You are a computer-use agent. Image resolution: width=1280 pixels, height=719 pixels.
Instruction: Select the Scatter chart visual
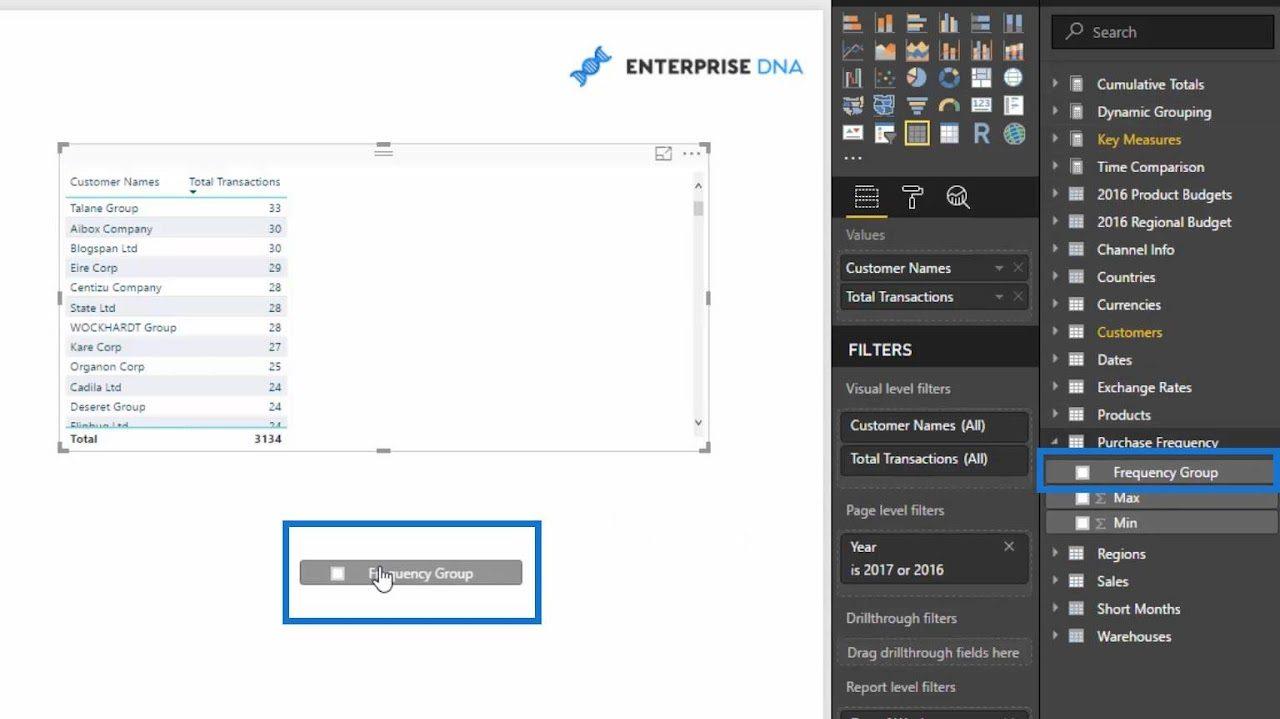(x=885, y=77)
